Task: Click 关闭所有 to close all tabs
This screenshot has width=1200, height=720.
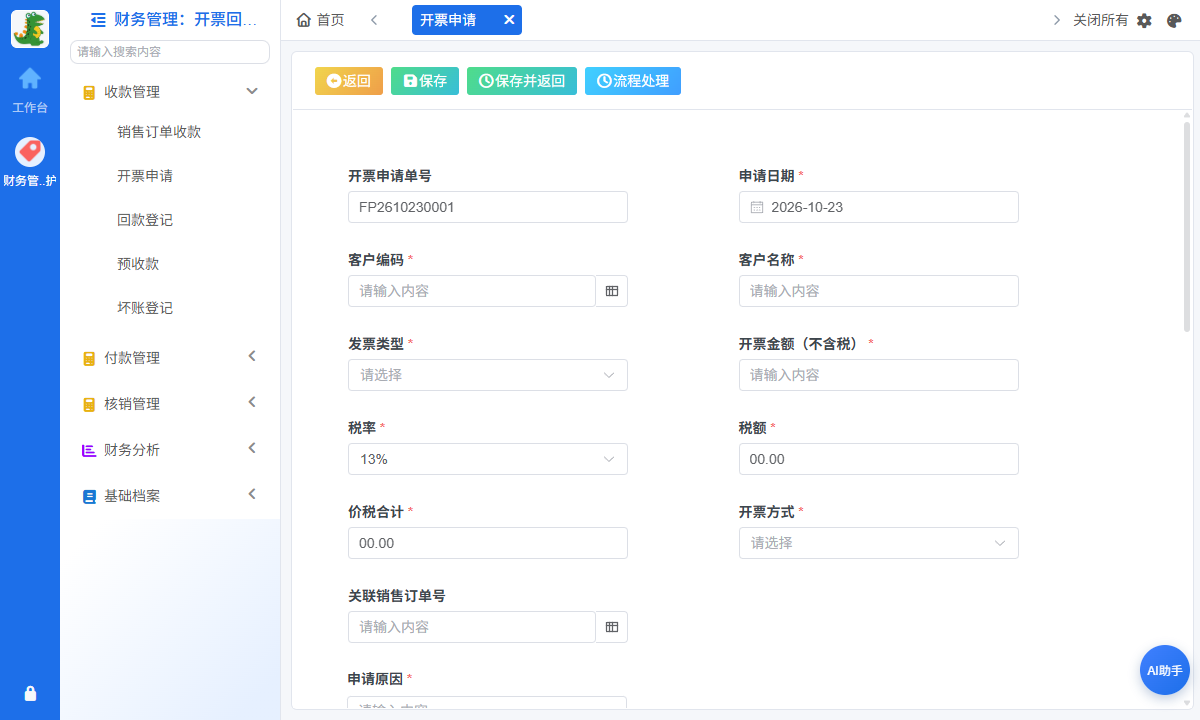Action: [x=1100, y=20]
